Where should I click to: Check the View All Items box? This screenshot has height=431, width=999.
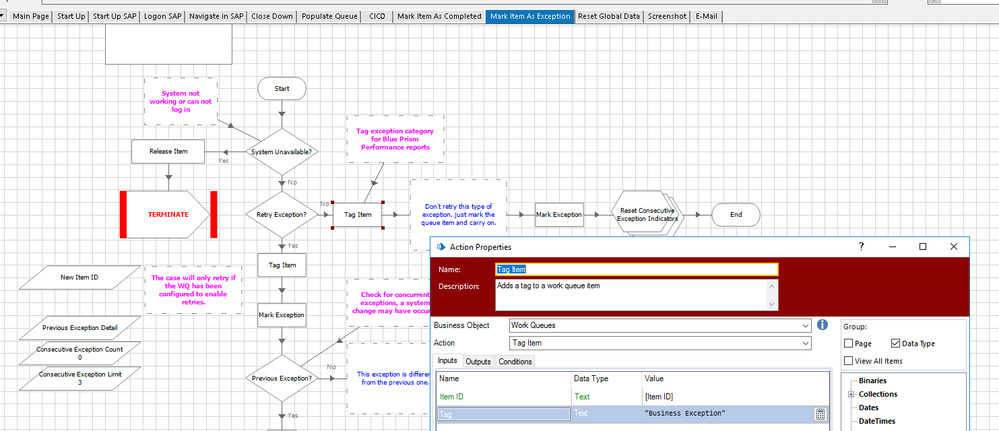click(x=849, y=361)
